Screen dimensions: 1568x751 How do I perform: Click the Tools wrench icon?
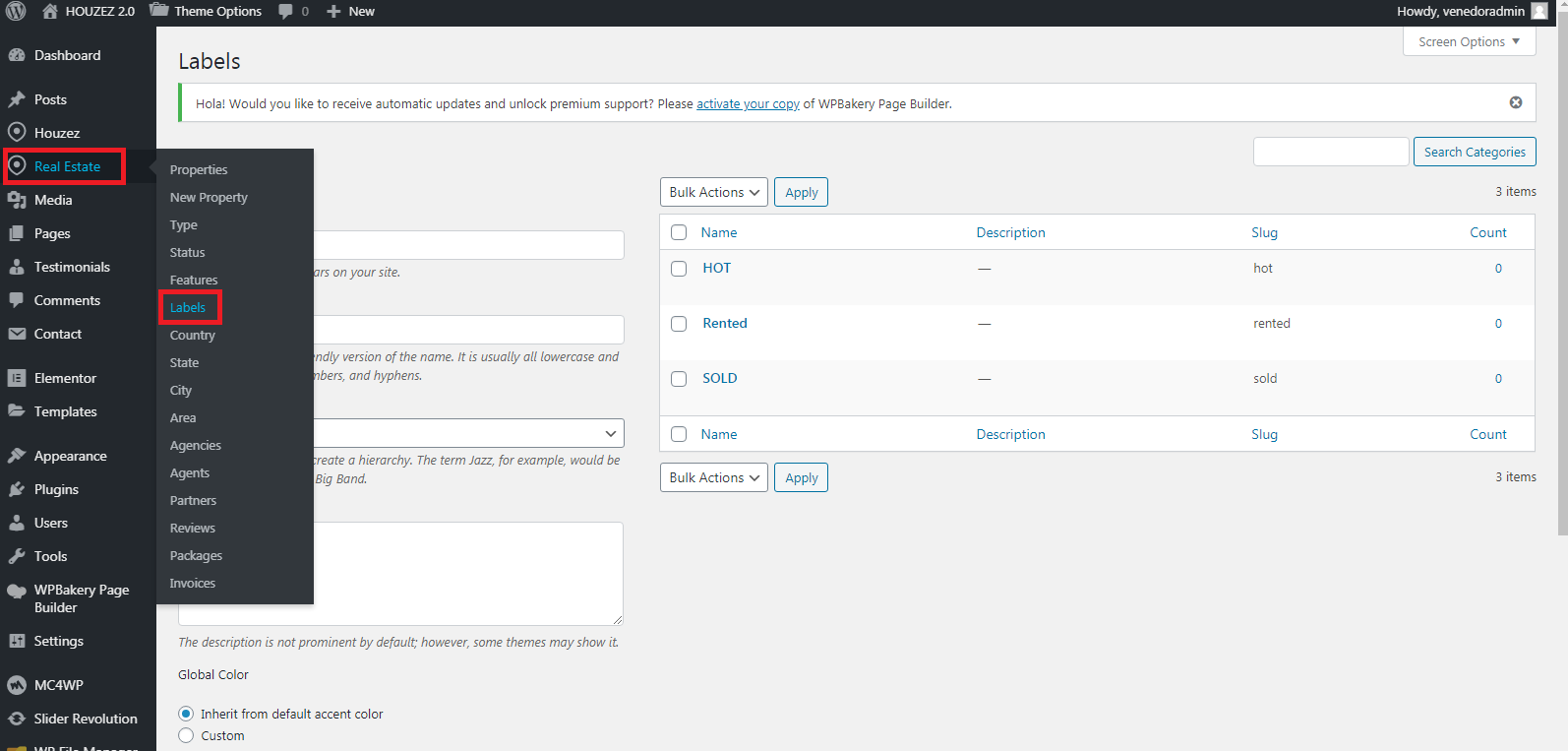(17, 556)
